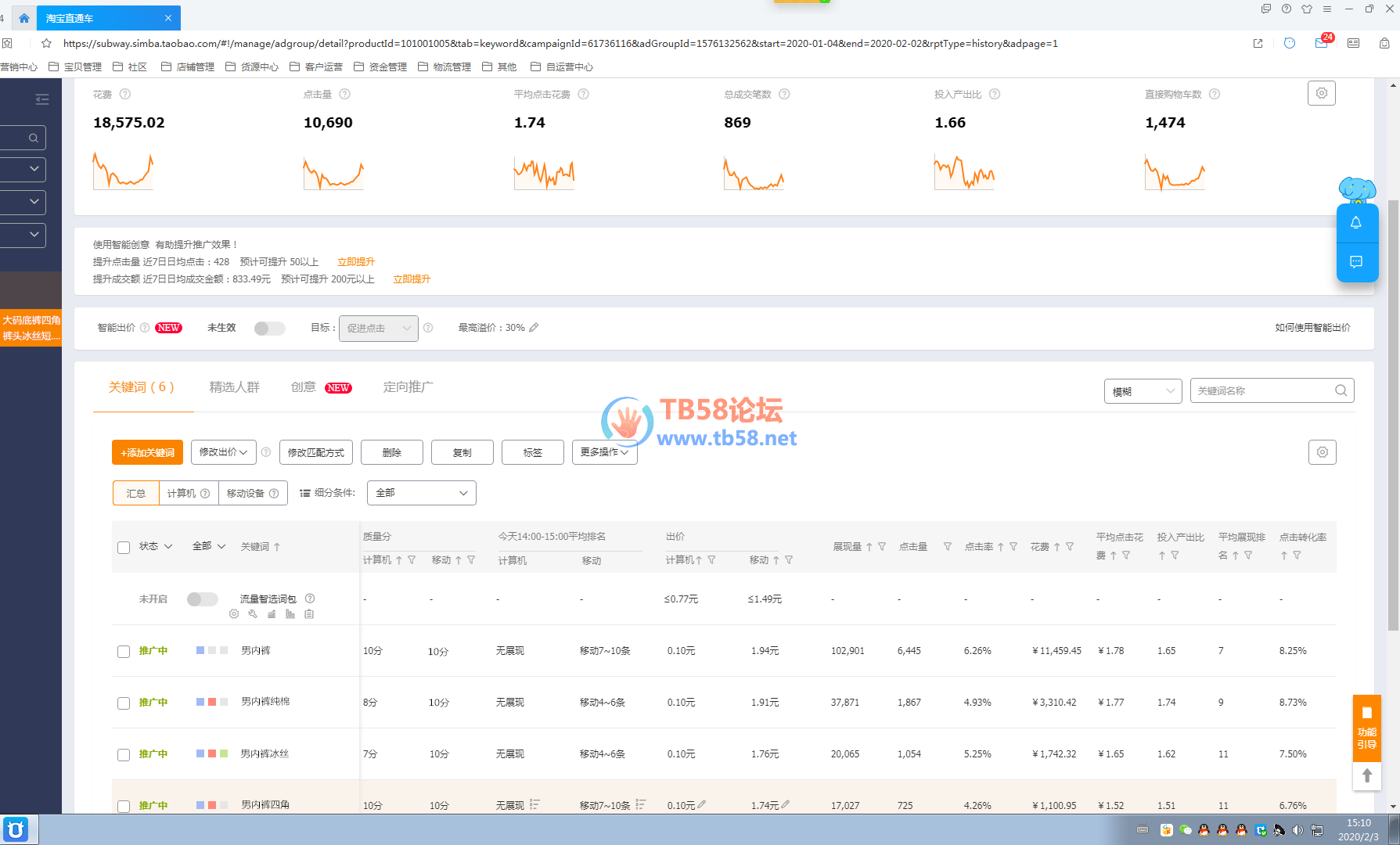Click 标签 button
The height and width of the screenshot is (845, 1400).
533,452
